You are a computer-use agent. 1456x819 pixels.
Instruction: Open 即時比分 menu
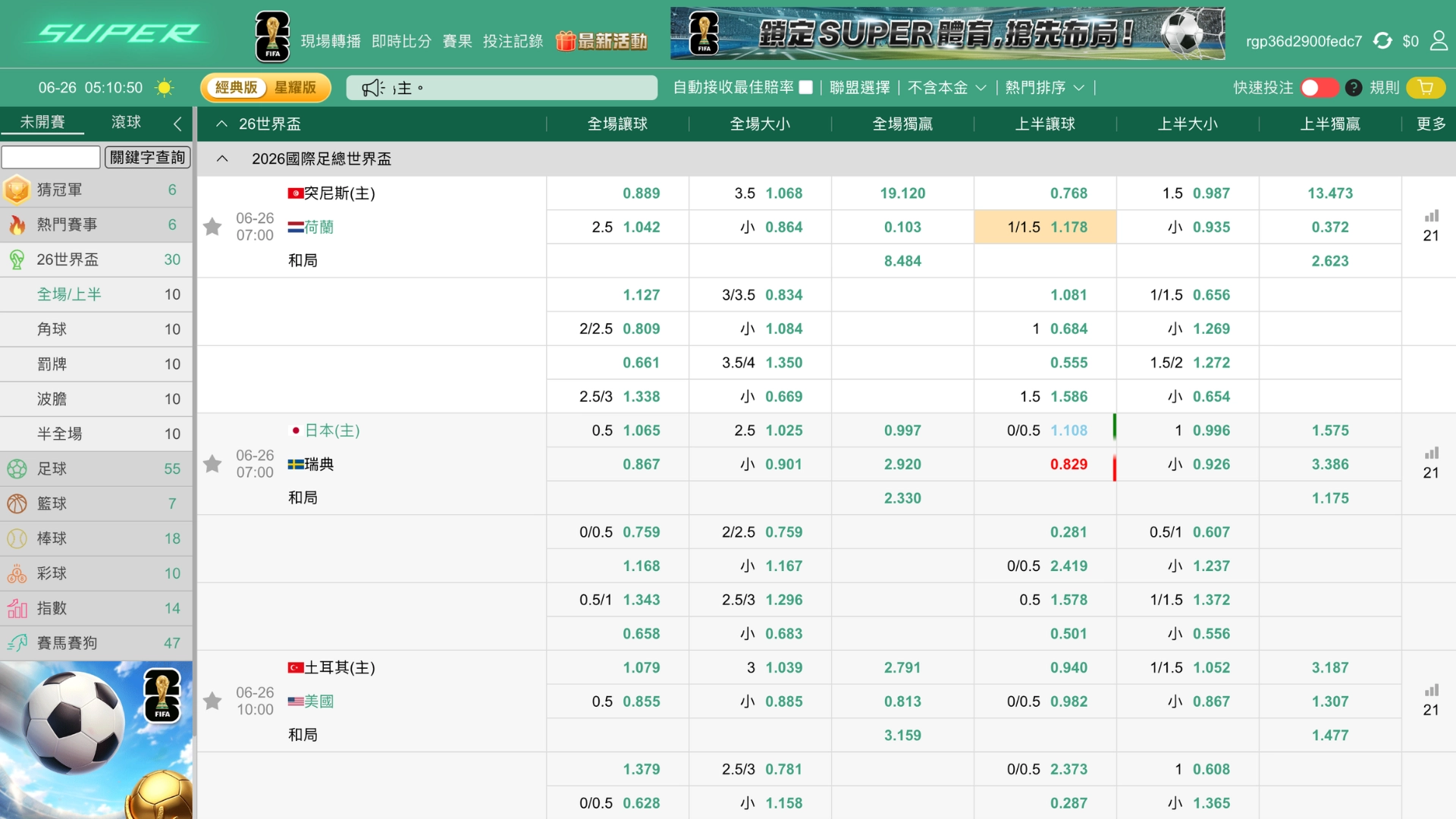(401, 41)
